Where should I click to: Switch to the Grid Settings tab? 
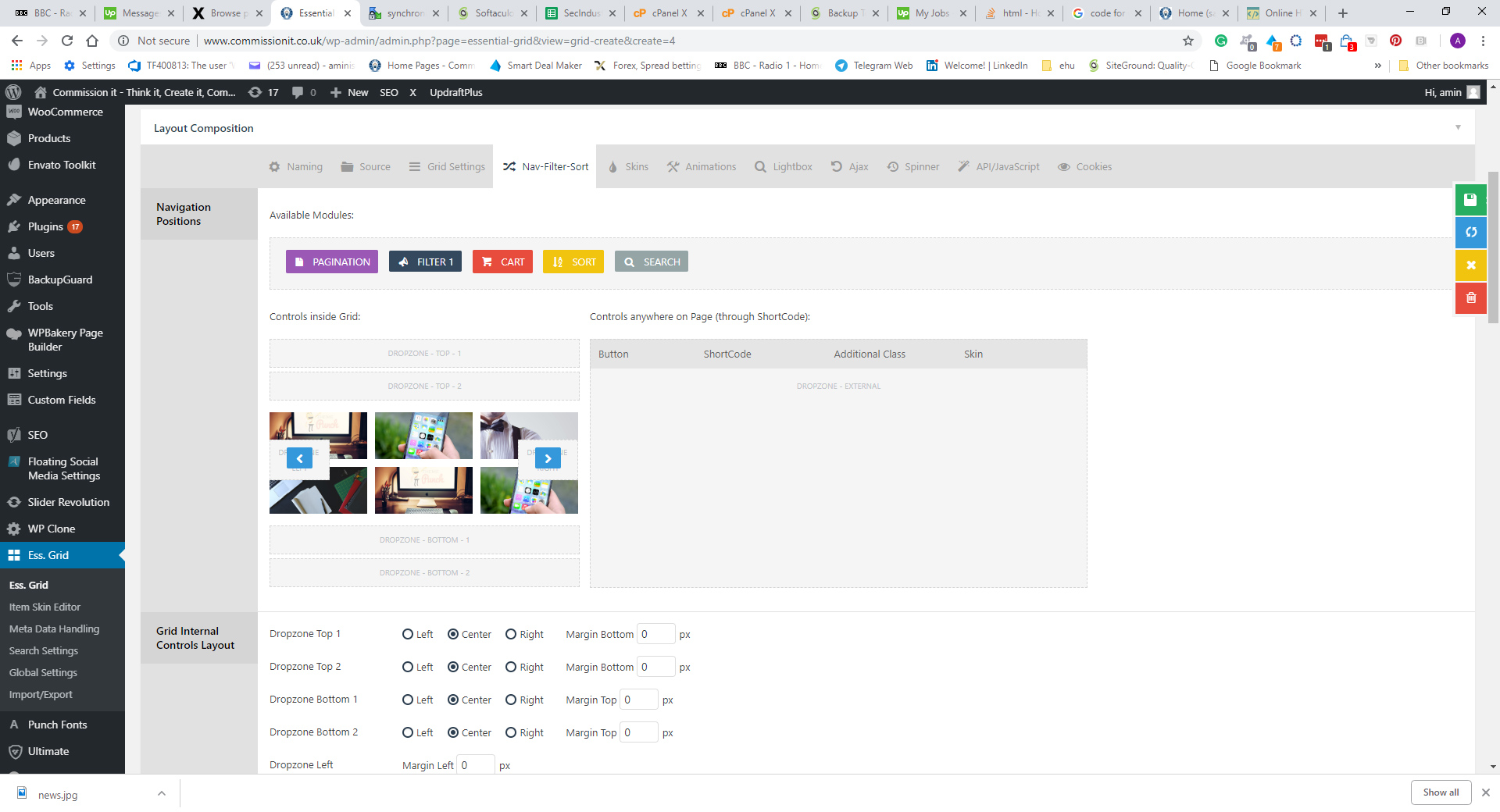pyautogui.click(x=447, y=166)
